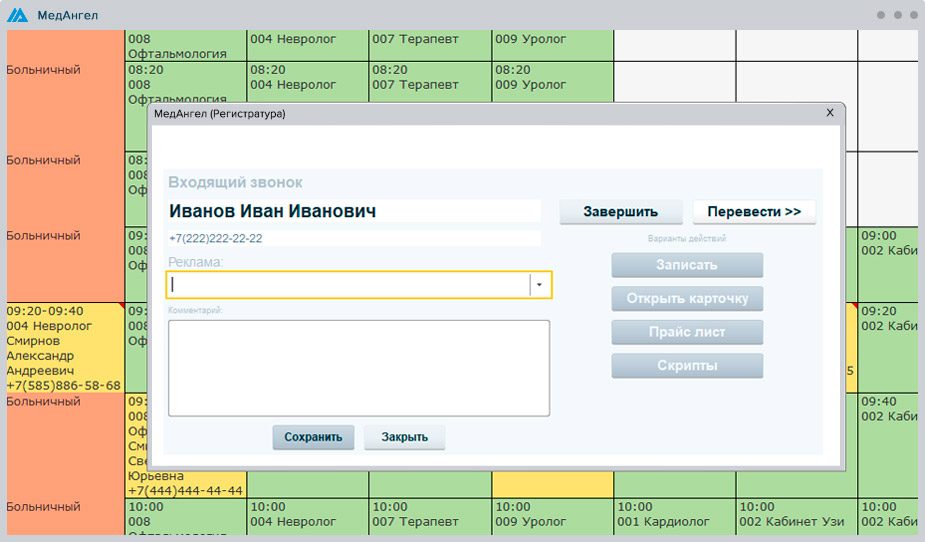Save the call with Сохранить
Screen dimensions: 925x542
[x=313, y=437]
